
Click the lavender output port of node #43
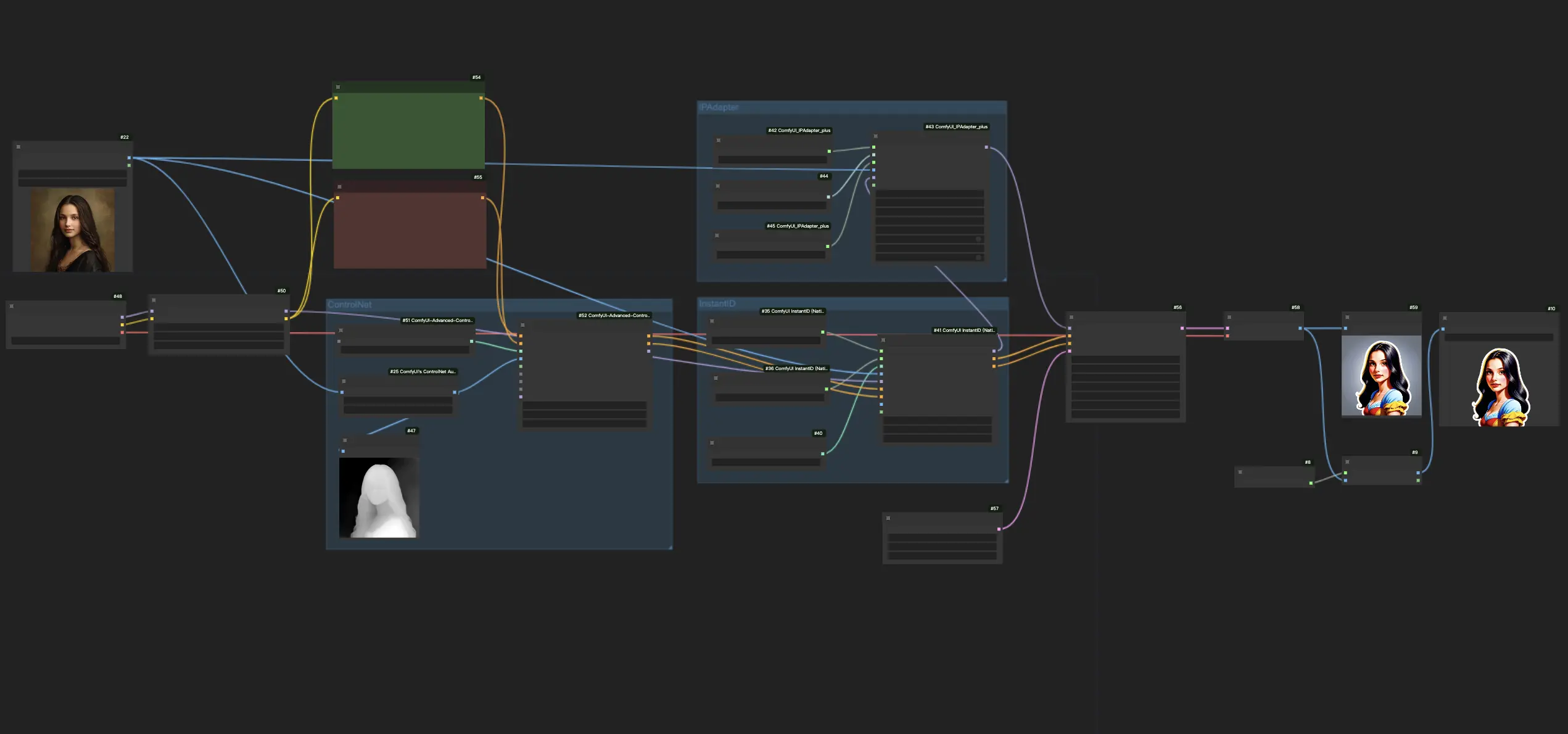click(986, 147)
